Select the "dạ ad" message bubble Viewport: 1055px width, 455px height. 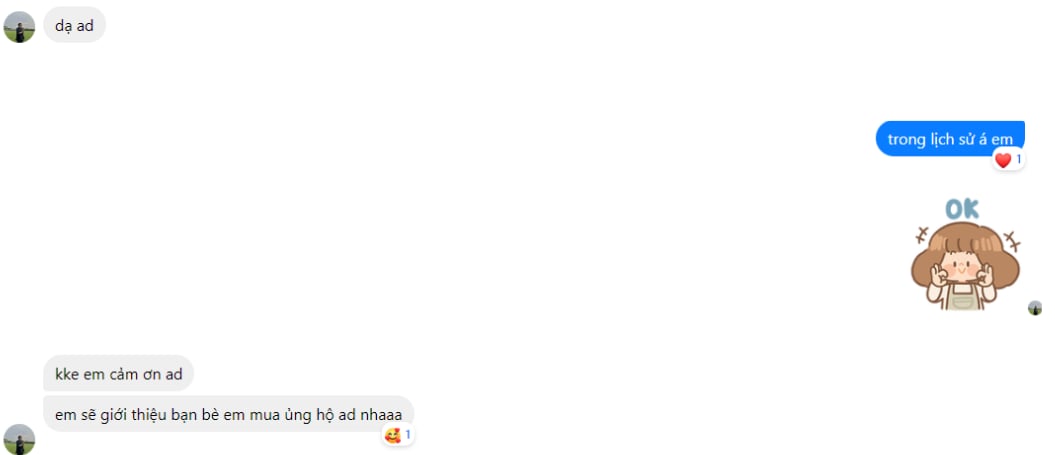point(75,25)
